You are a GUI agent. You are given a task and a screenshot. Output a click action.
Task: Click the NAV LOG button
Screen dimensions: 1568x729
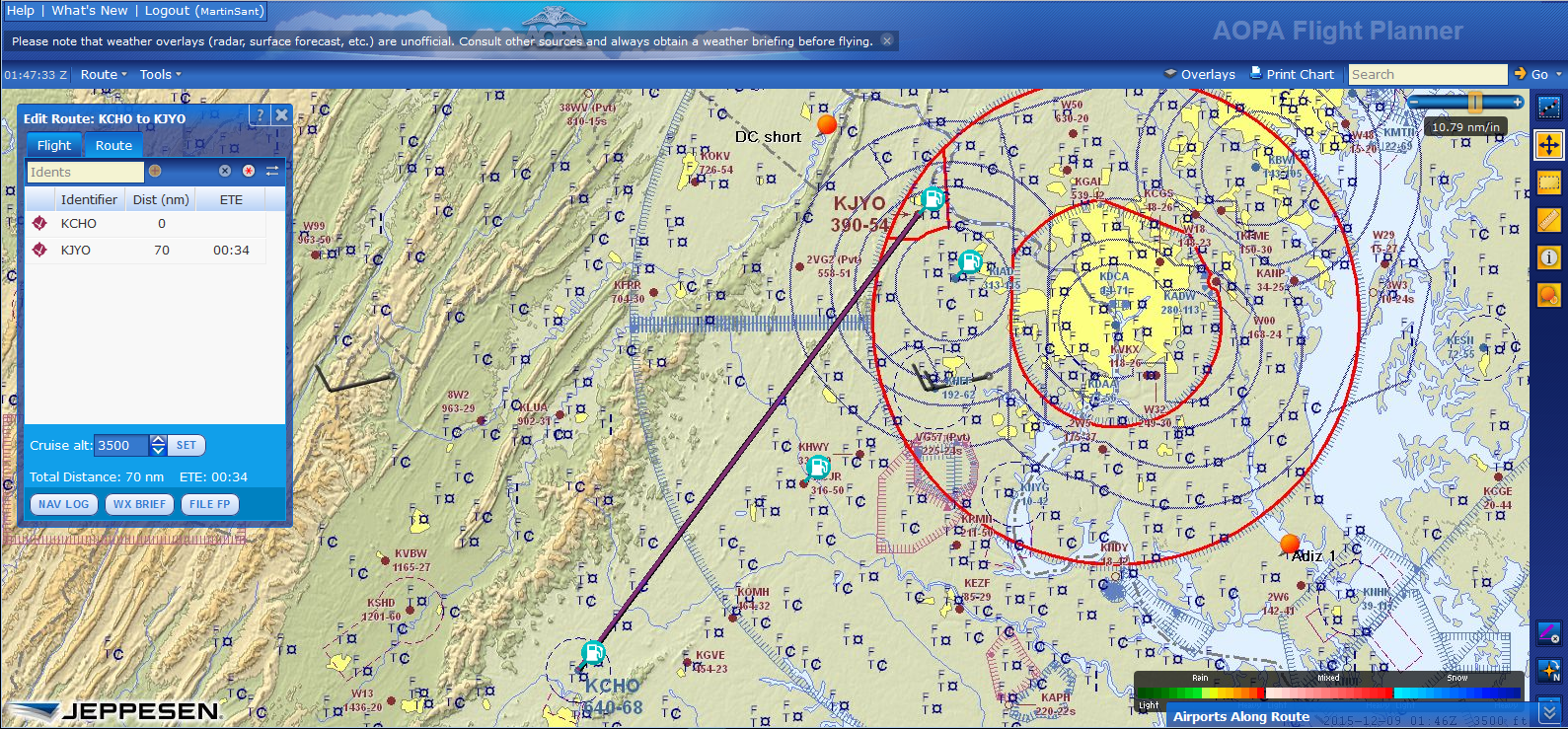coord(63,504)
